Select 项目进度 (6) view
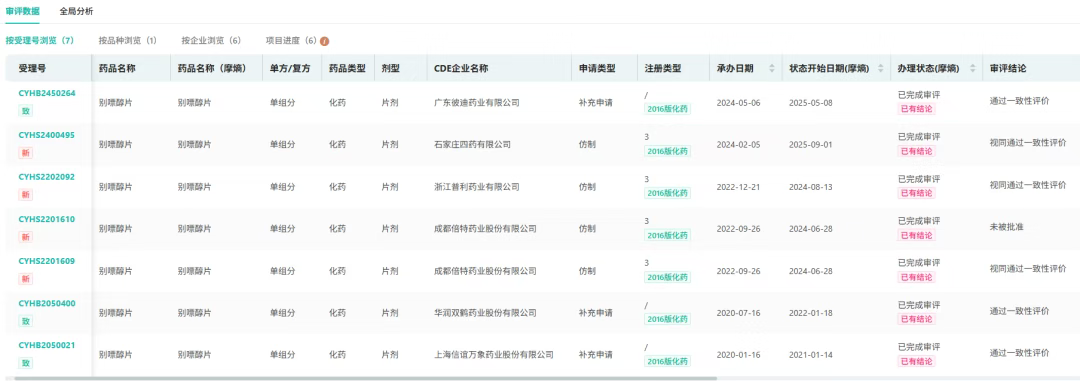1080x381 pixels. point(291,41)
